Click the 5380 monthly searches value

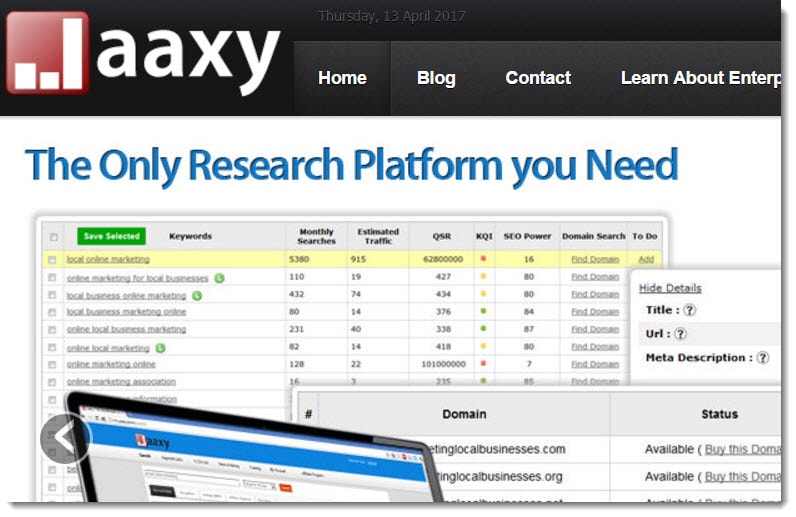pos(299,260)
